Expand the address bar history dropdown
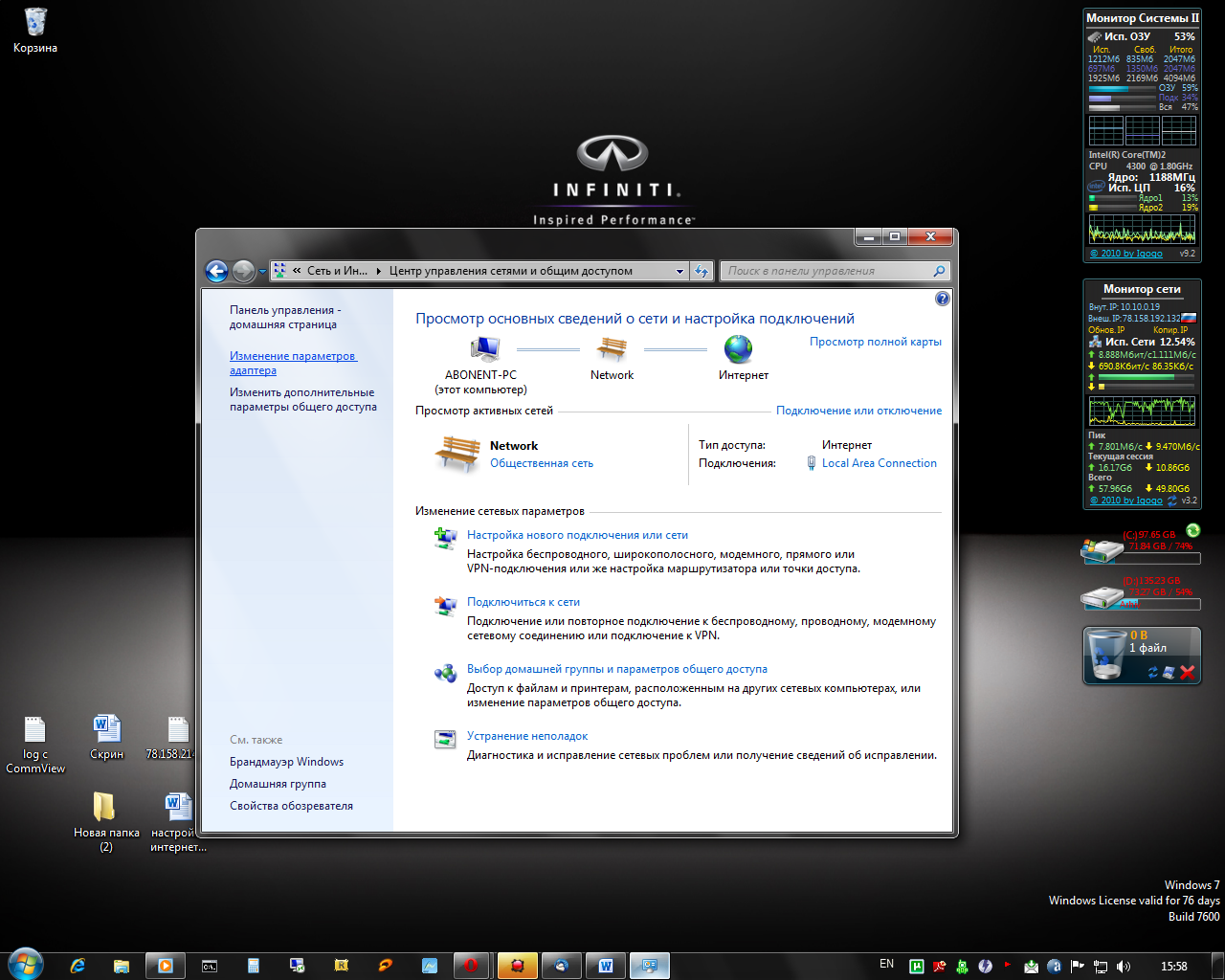The image size is (1225, 980). pos(679,272)
